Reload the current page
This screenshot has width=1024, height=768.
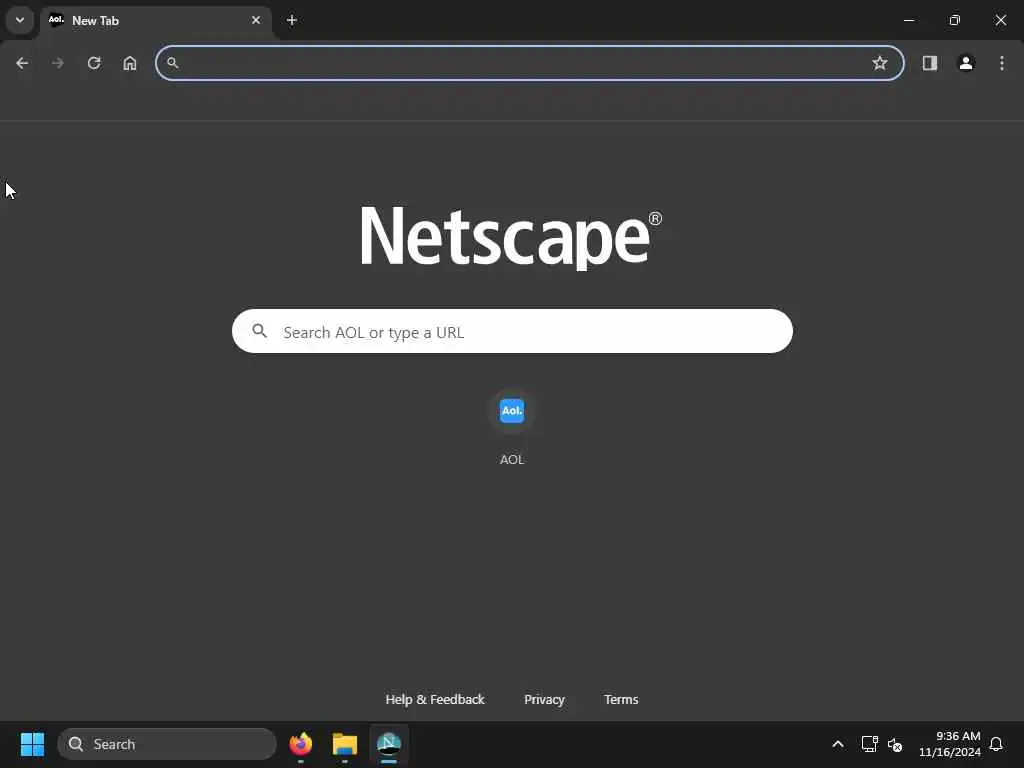click(94, 63)
